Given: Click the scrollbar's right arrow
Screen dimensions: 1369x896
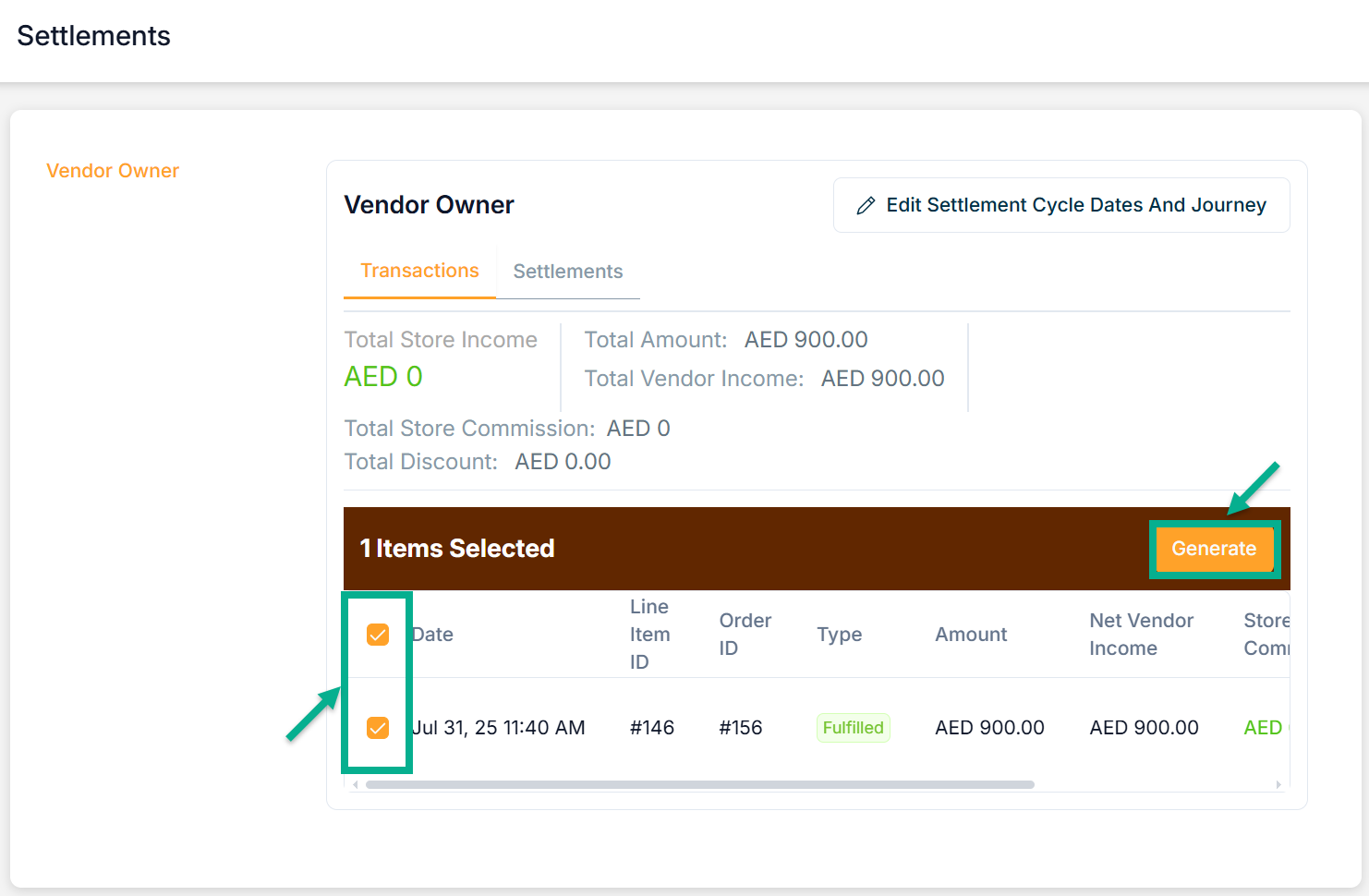Looking at the screenshot, I should click(1278, 785).
